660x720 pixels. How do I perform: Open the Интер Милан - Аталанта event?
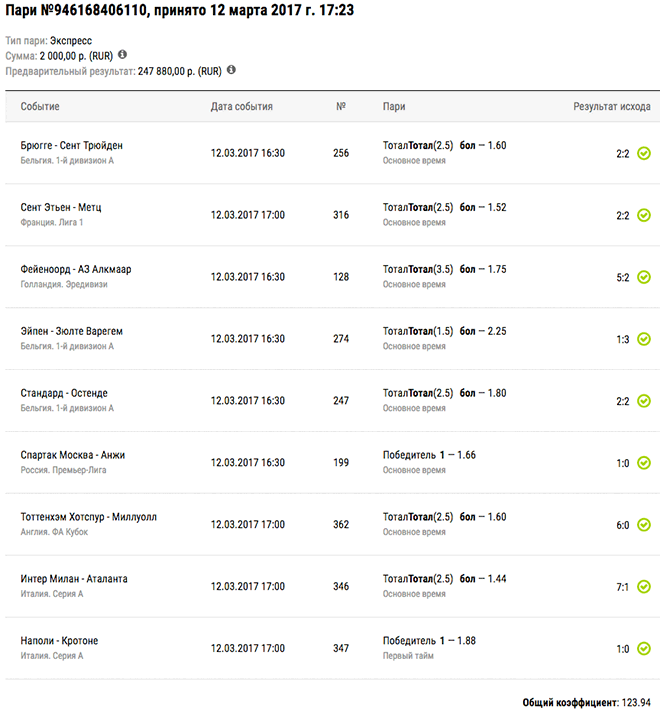coord(74,579)
